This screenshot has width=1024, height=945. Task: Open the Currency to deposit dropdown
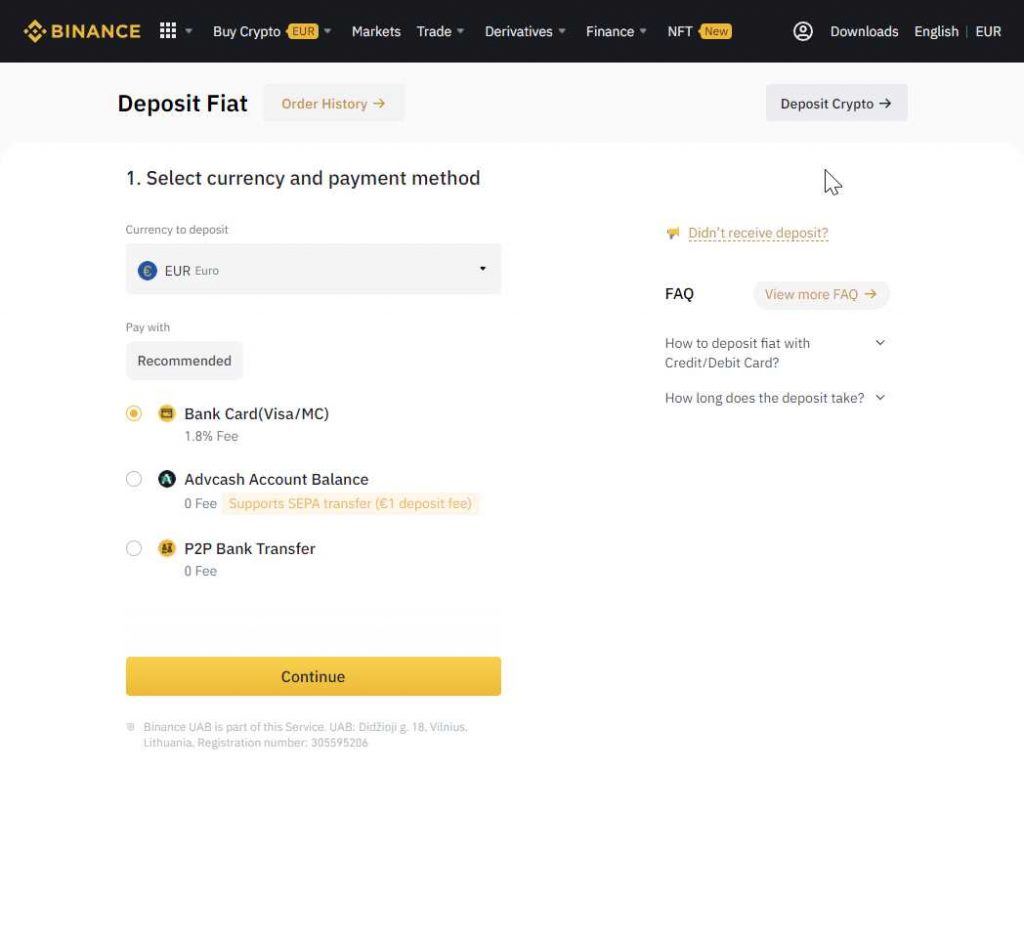tap(313, 269)
